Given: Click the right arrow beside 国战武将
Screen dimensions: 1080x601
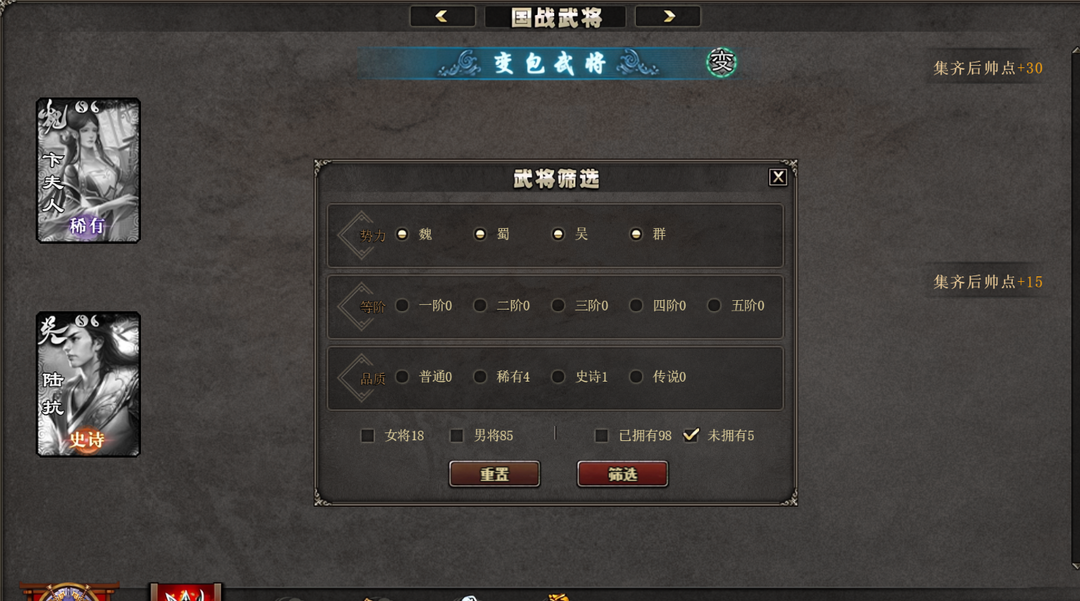Looking at the screenshot, I should point(667,16).
